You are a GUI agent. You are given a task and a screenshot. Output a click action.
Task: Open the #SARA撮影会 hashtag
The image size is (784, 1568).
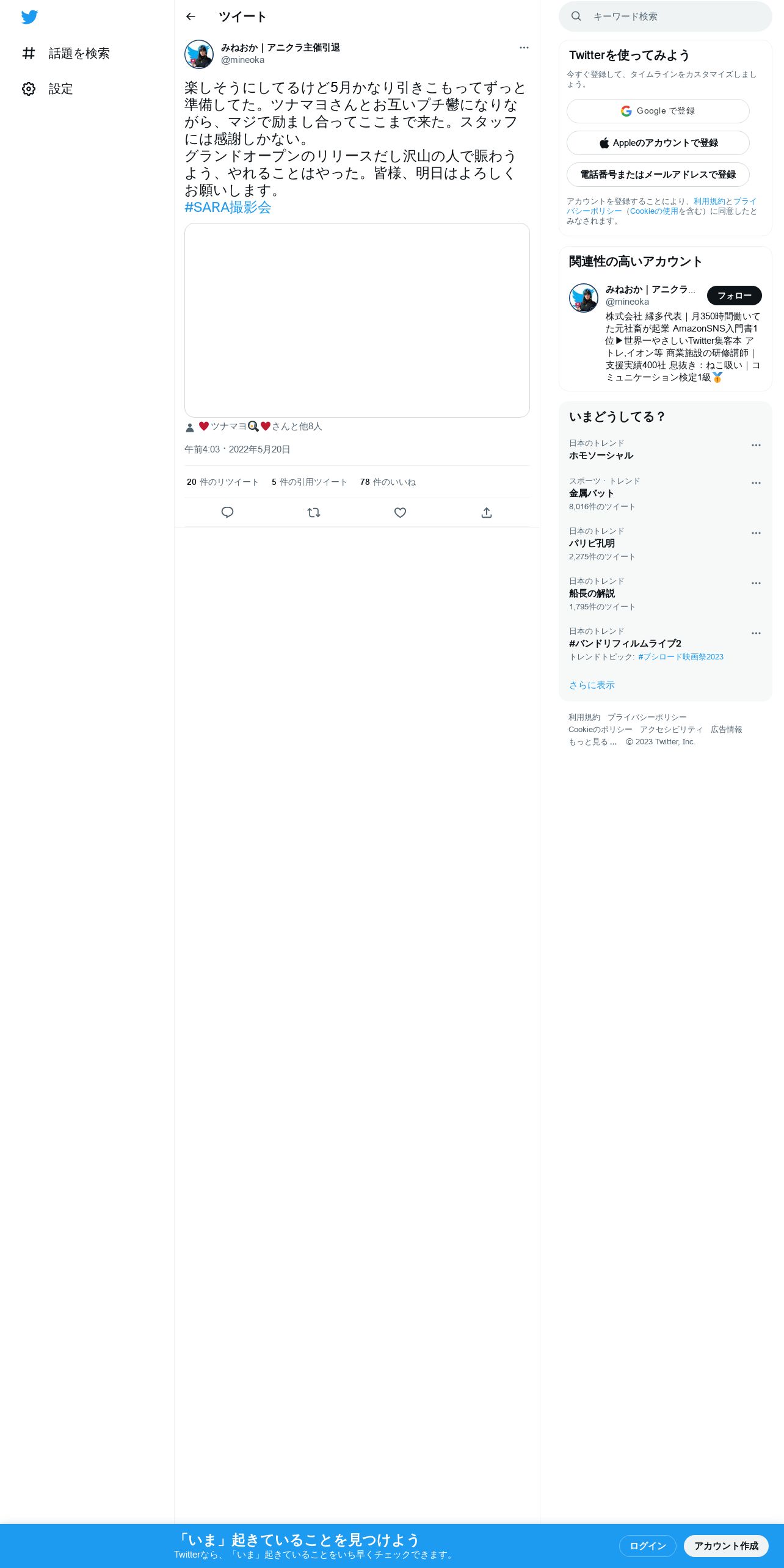point(228,208)
